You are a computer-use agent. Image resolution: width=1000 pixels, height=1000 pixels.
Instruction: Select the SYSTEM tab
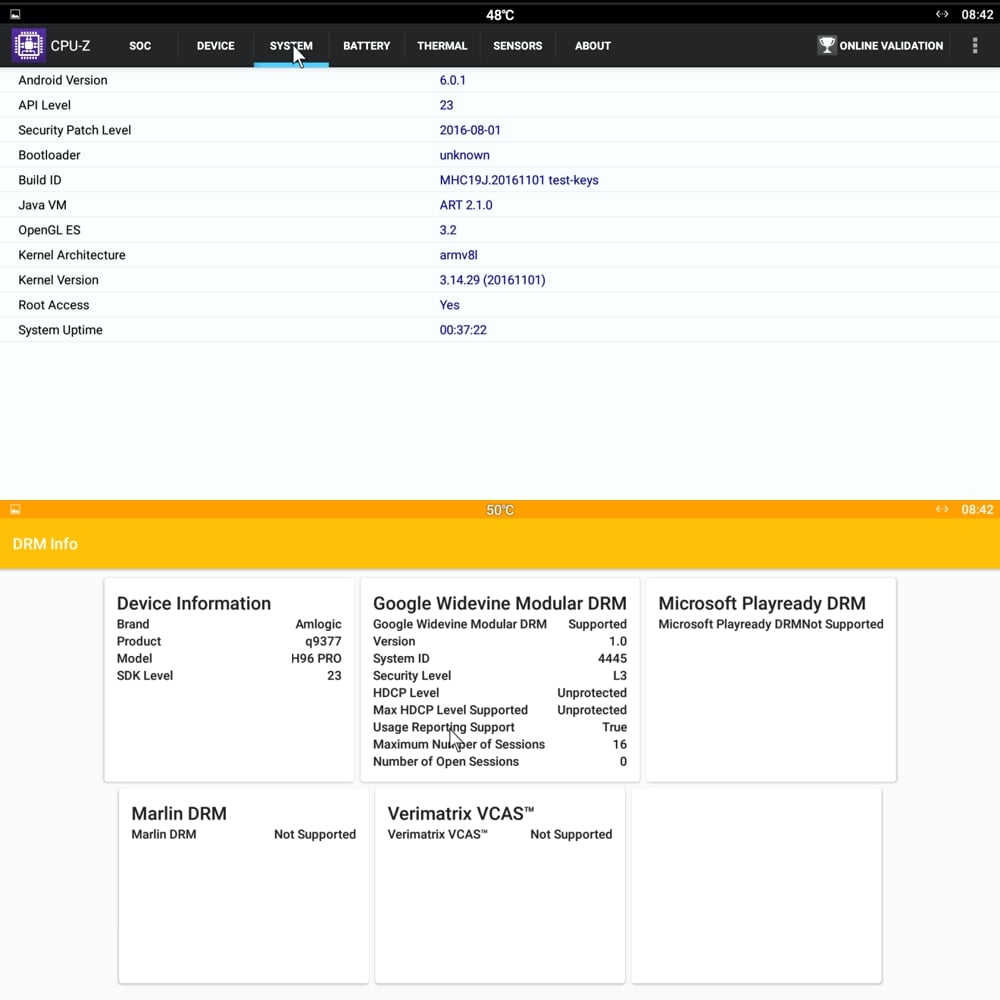tap(291, 46)
